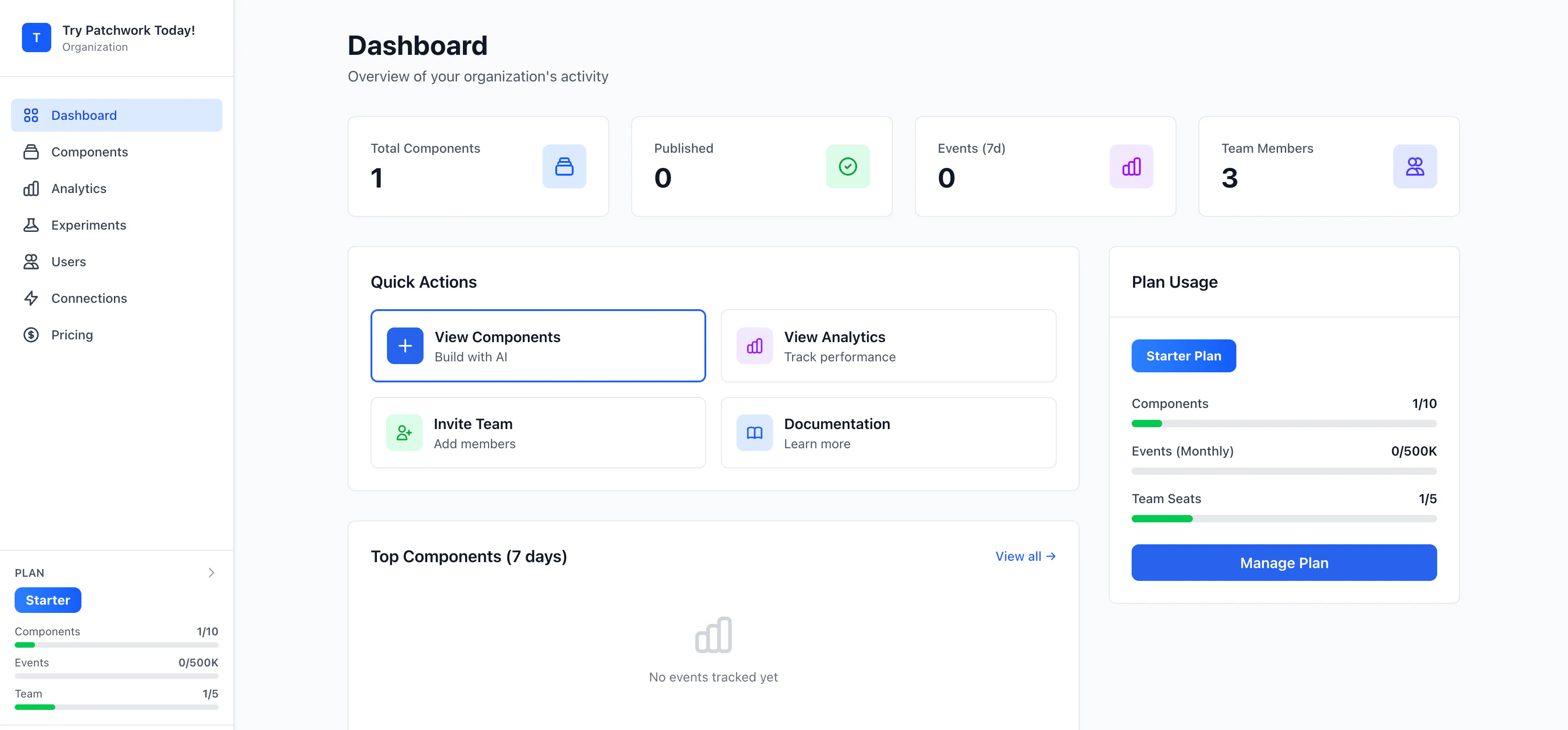
Task: Click the Experiments flask icon
Action: coord(31,225)
